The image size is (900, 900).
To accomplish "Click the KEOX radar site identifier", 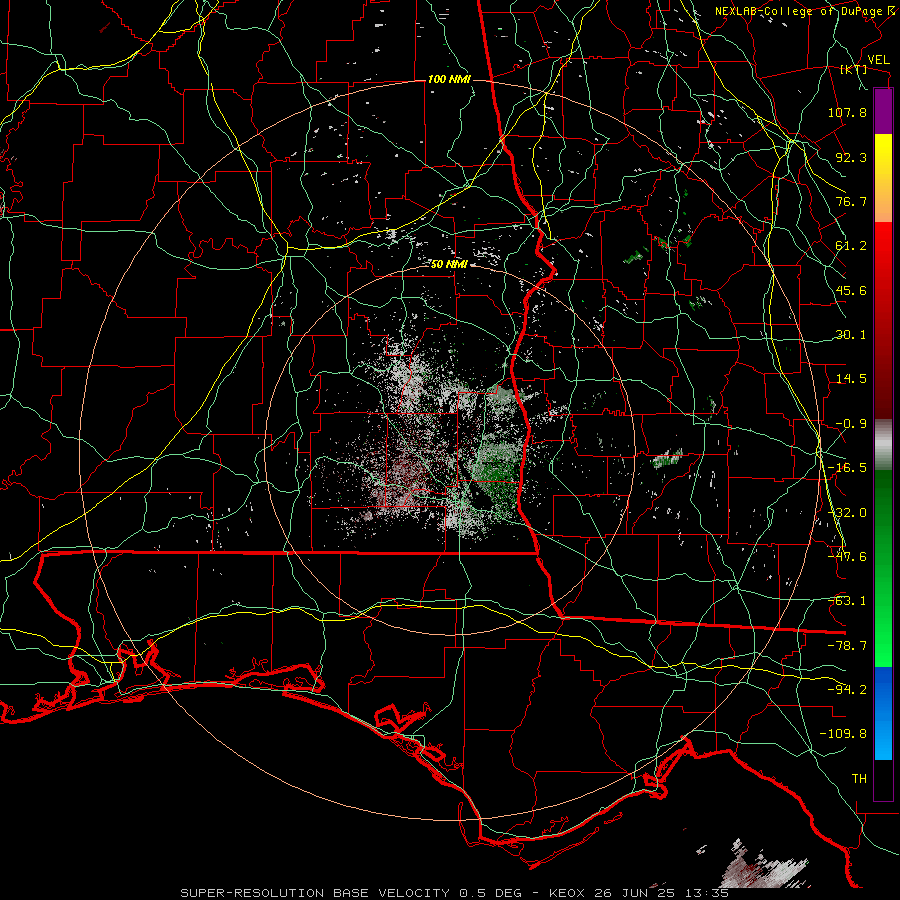I will [566, 893].
